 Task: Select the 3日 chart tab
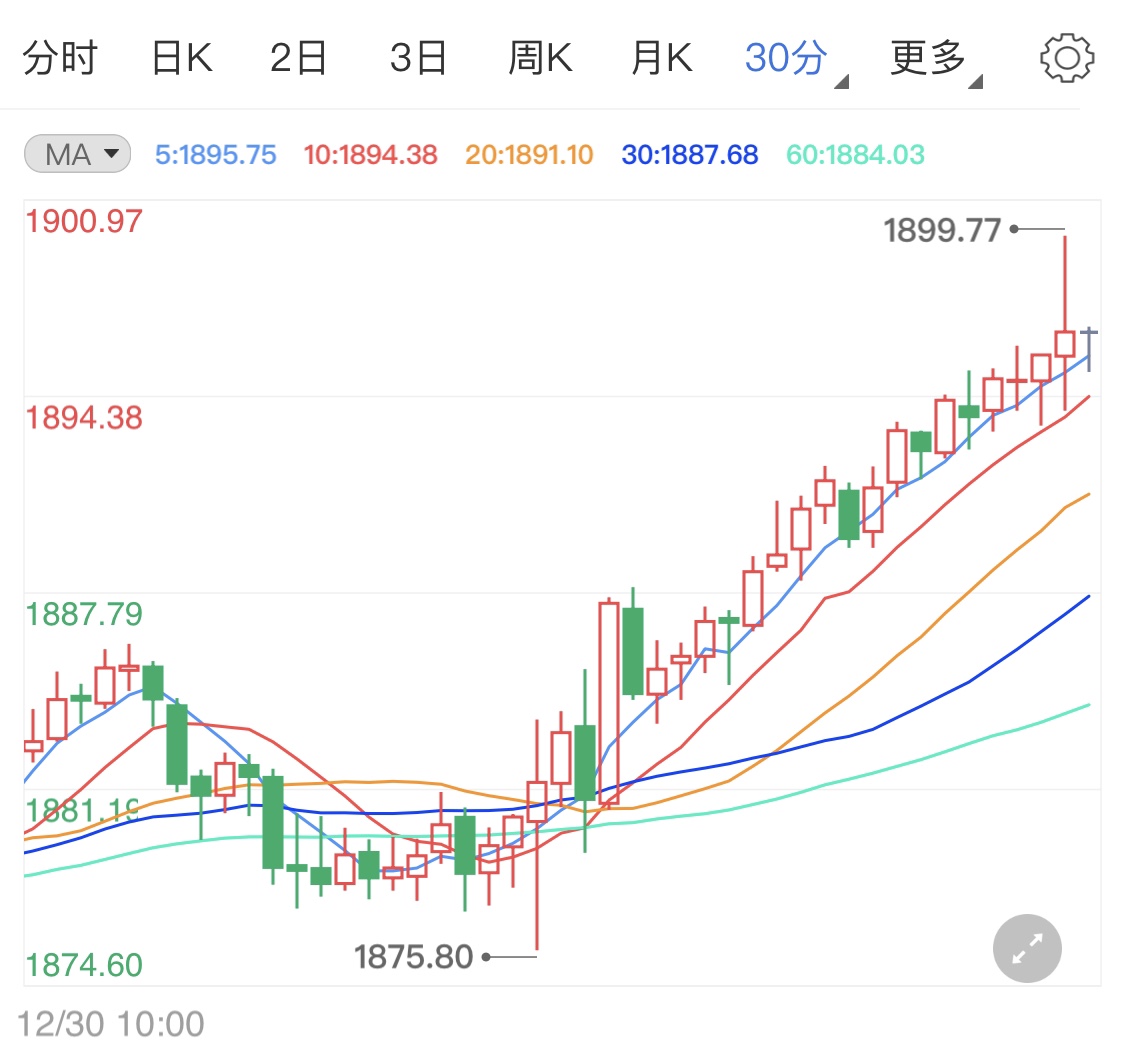(x=418, y=58)
